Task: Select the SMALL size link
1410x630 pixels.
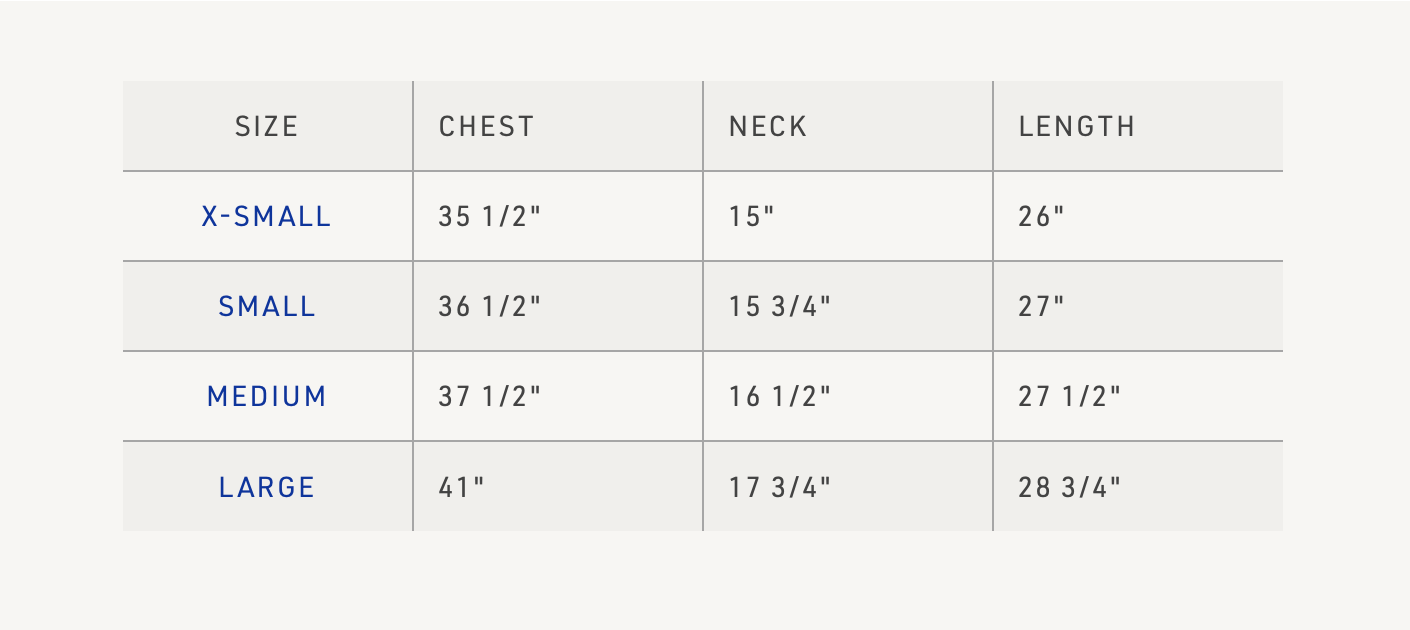Action: click(x=267, y=307)
